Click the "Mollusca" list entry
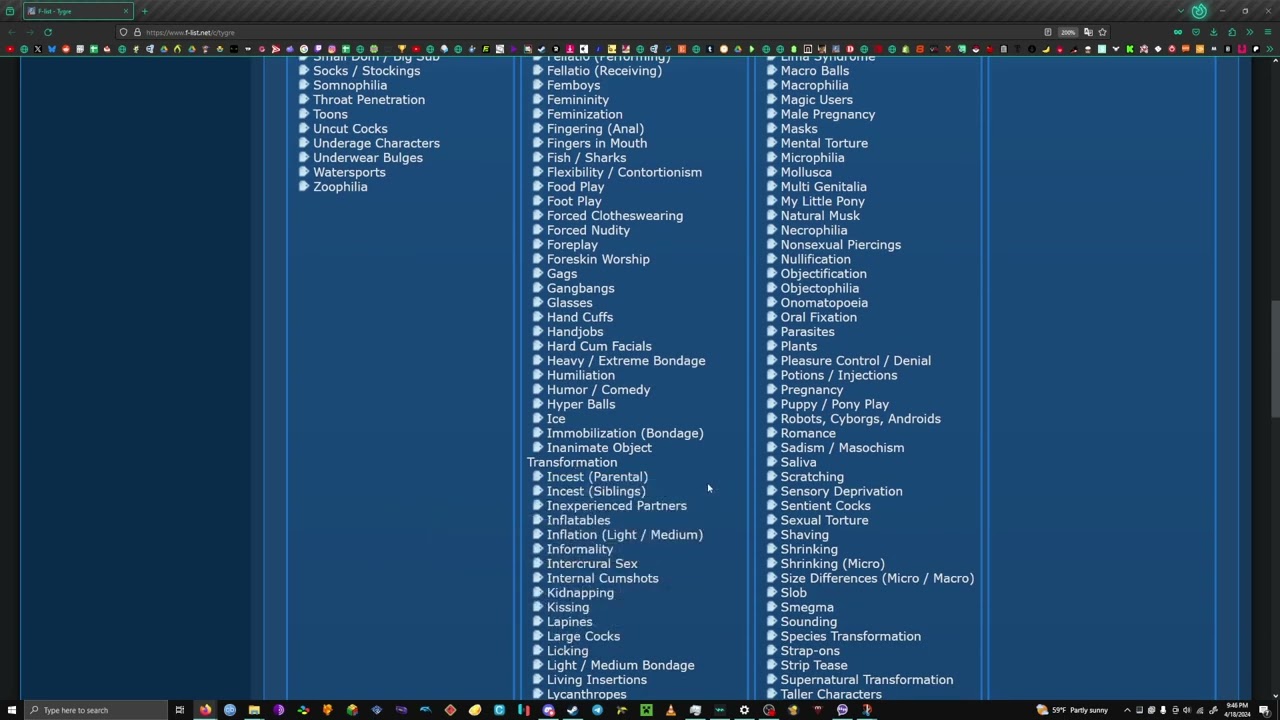This screenshot has width=1280, height=720. [x=806, y=172]
